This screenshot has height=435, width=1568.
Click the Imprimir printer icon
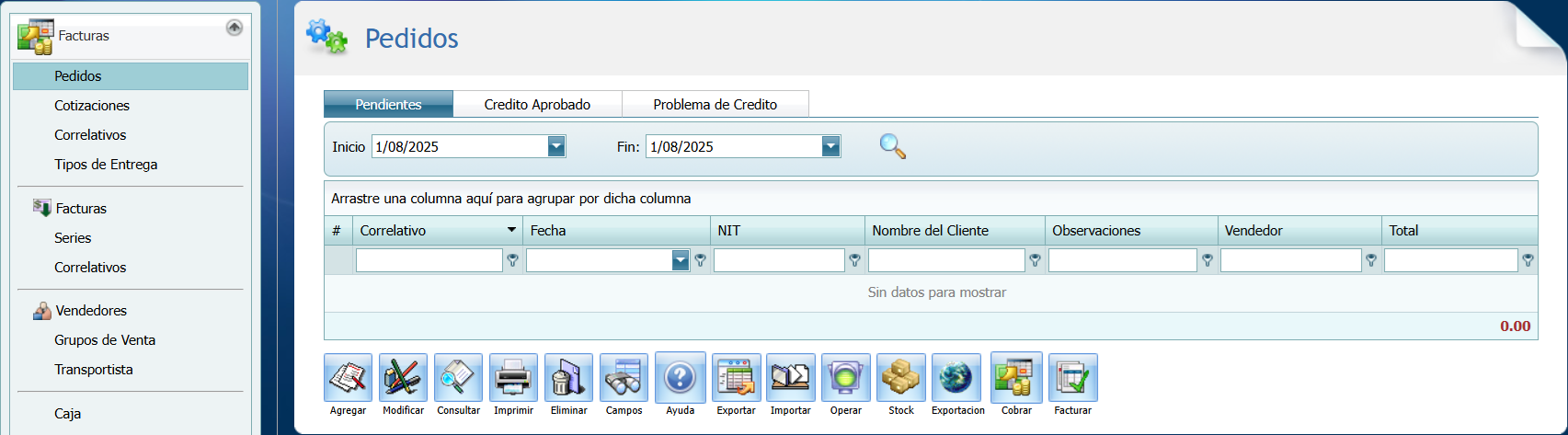point(514,378)
